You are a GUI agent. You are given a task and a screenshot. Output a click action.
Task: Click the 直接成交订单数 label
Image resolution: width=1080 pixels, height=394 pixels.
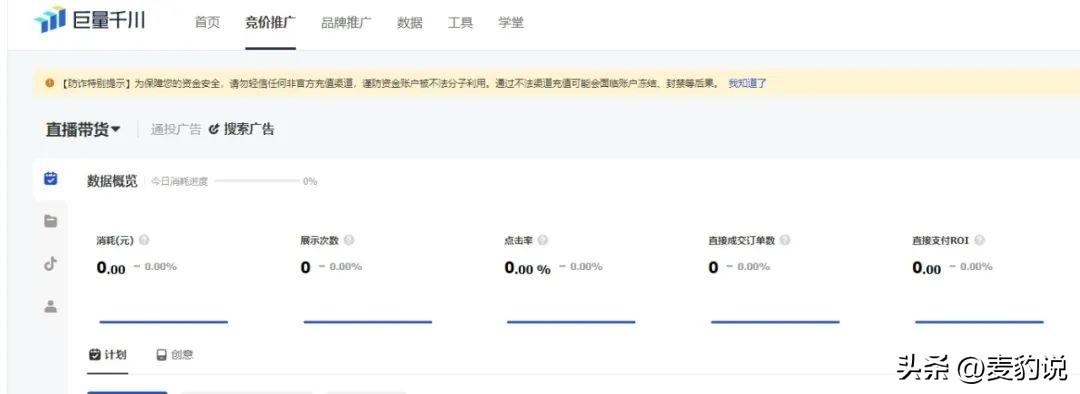741,240
